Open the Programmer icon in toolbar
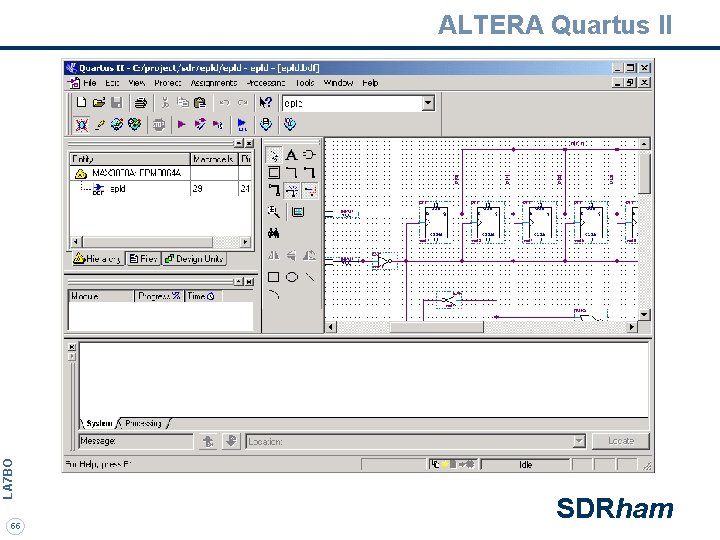The image size is (720, 540). pyautogui.click(x=290, y=124)
